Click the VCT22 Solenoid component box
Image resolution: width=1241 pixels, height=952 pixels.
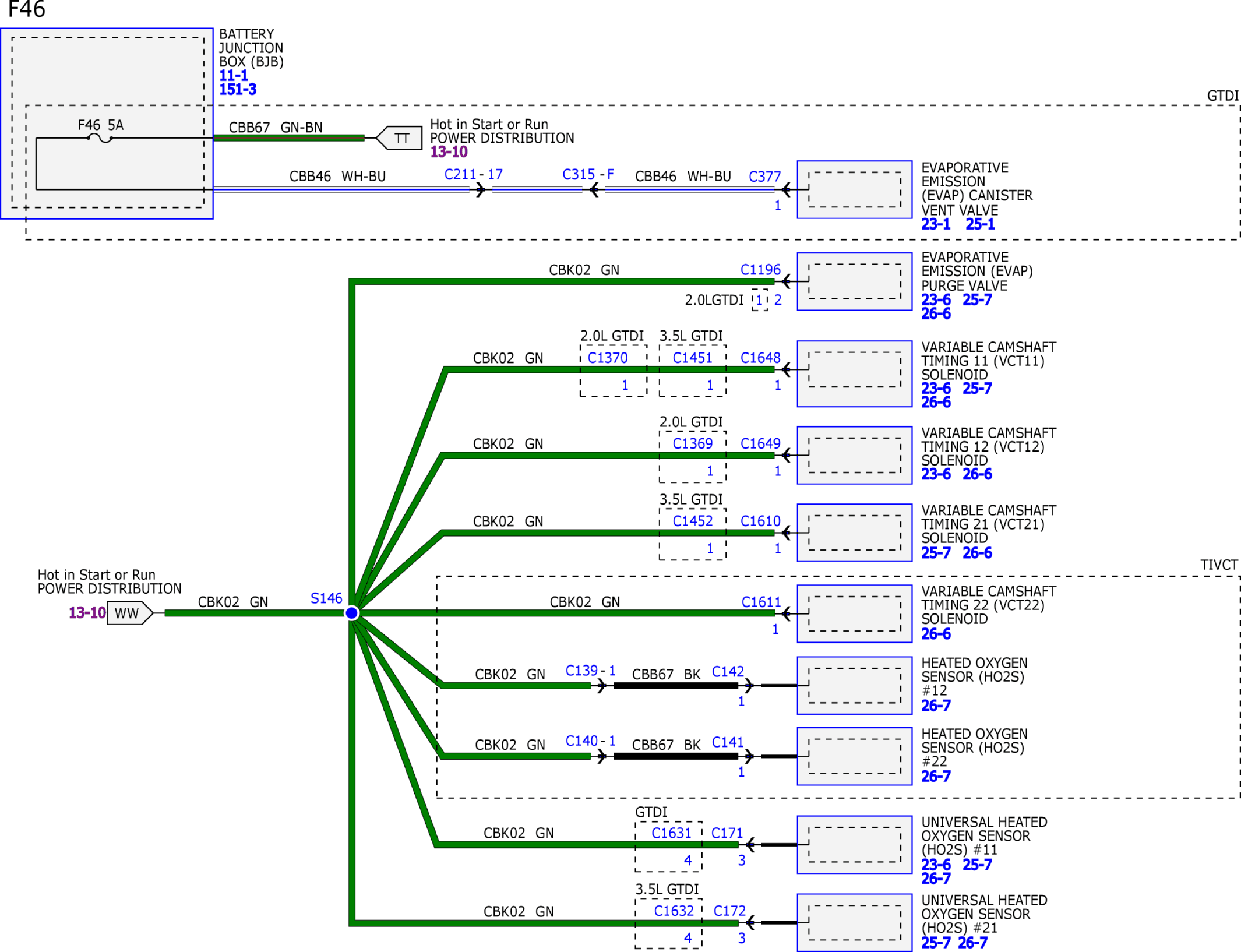tap(854, 613)
